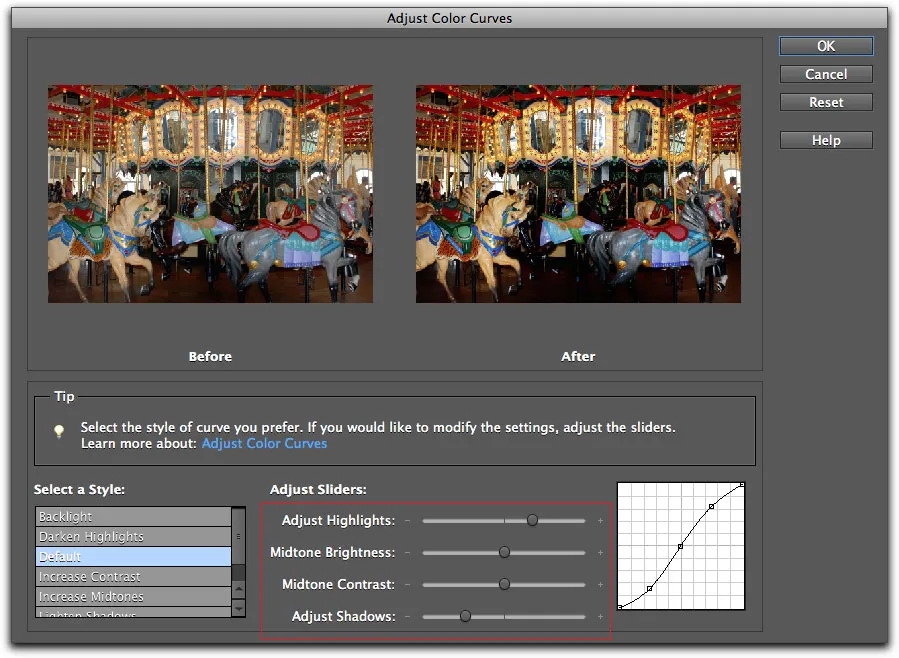Select the Backlight style
This screenshot has width=899, height=658.
(130, 516)
